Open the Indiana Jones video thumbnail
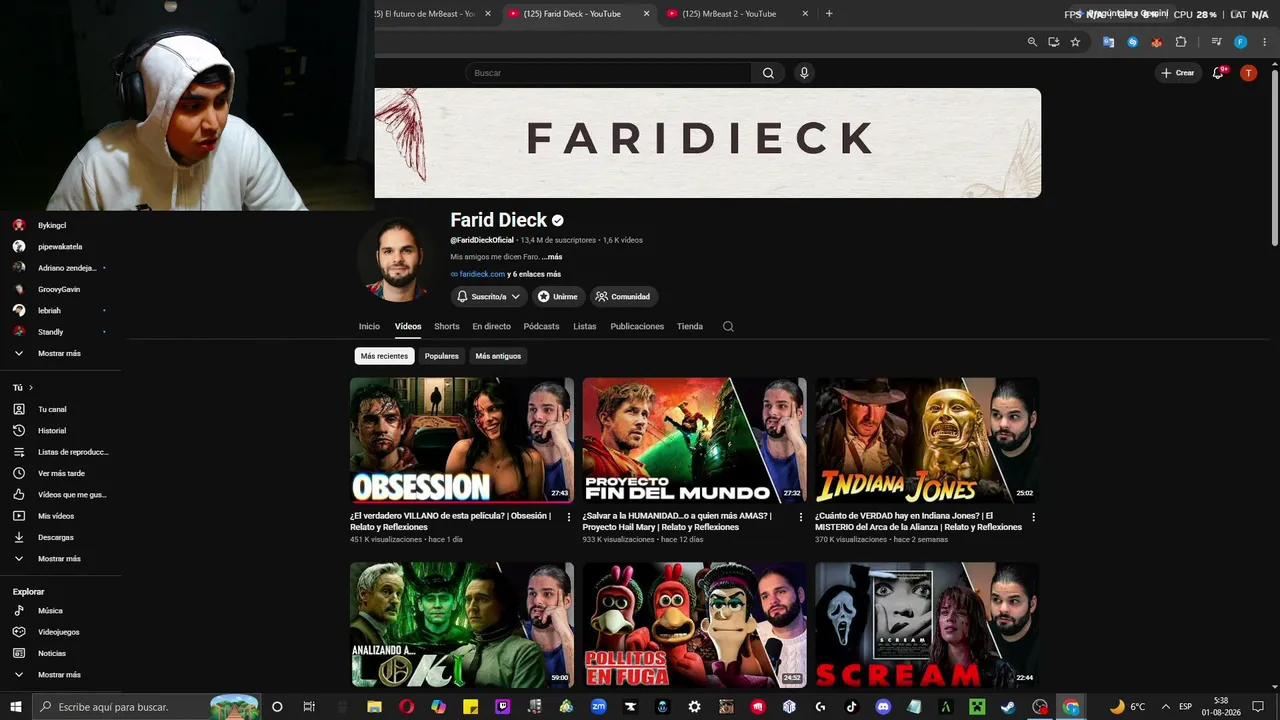The image size is (1280, 720). [x=926, y=440]
